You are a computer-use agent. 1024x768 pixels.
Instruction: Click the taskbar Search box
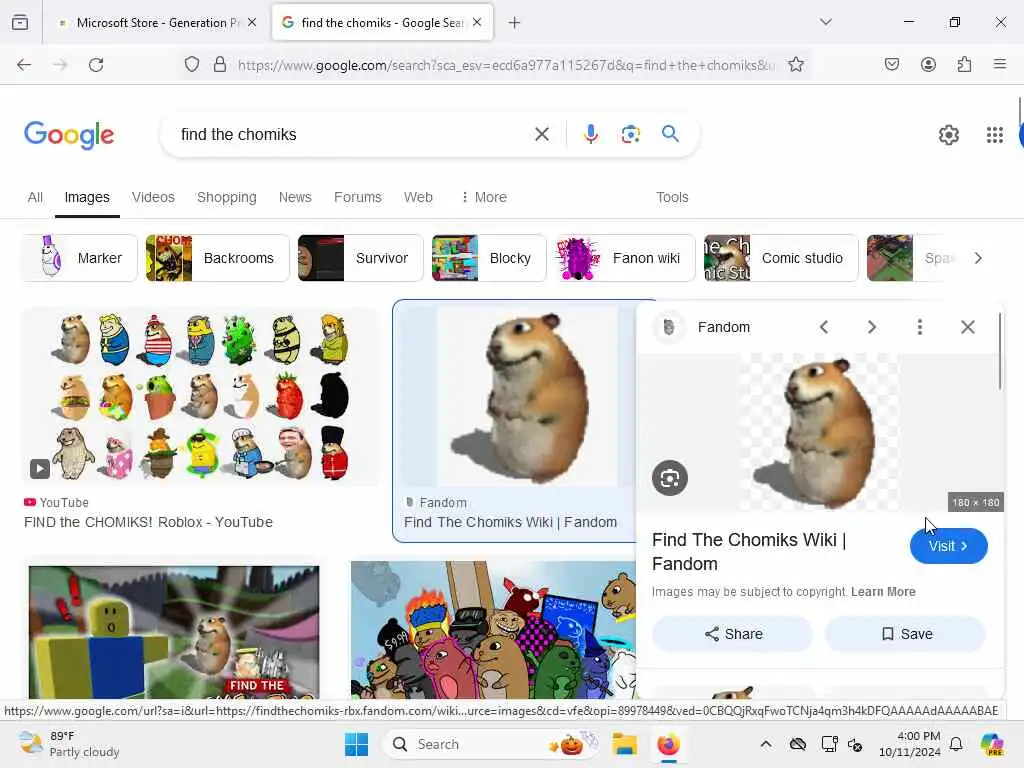click(492, 744)
